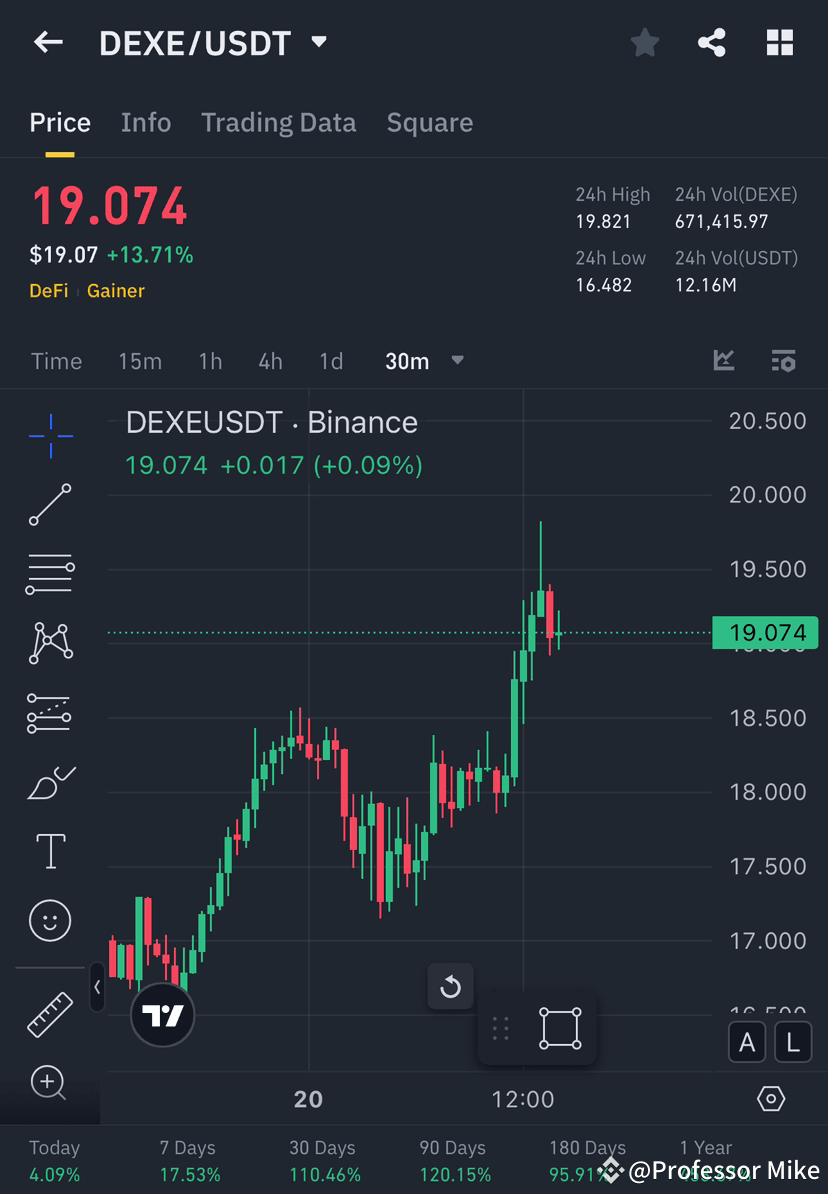Toggle log scale with the L button

pyautogui.click(x=792, y=1042)
